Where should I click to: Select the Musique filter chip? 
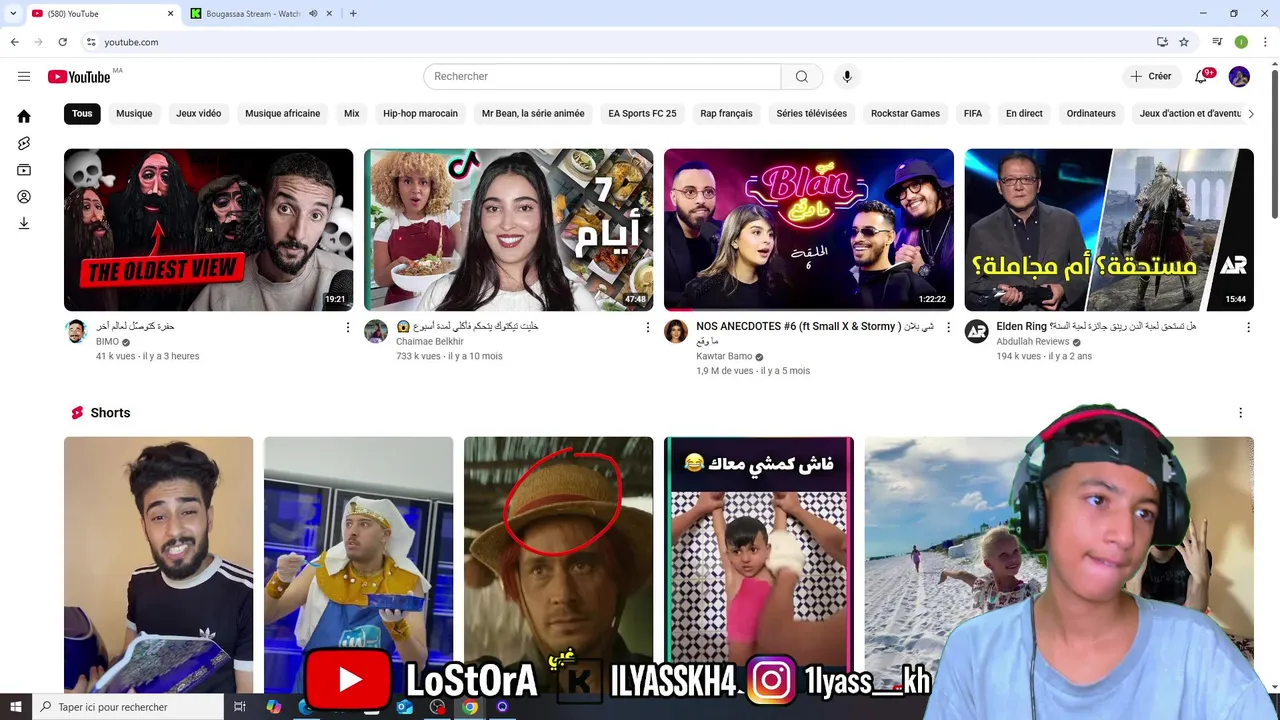click(134, 113)
